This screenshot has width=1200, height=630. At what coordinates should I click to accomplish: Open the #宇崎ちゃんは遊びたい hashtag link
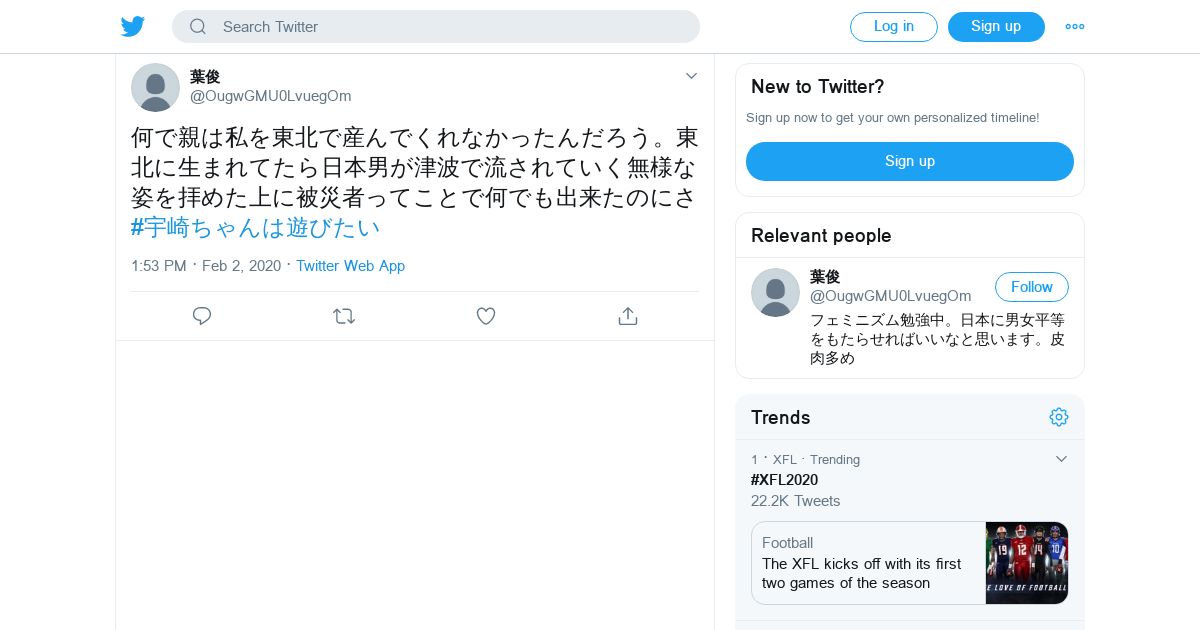(256, 227)
